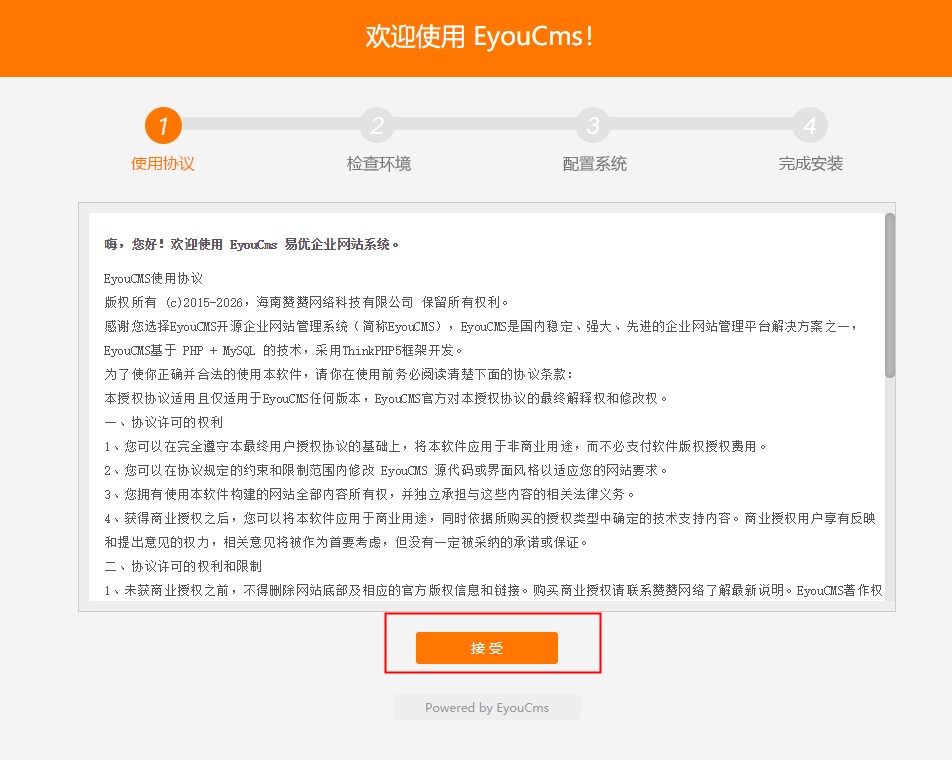Select step 2 circle in installer progress
The image size is (952, 760).
(x=378, y=126)
